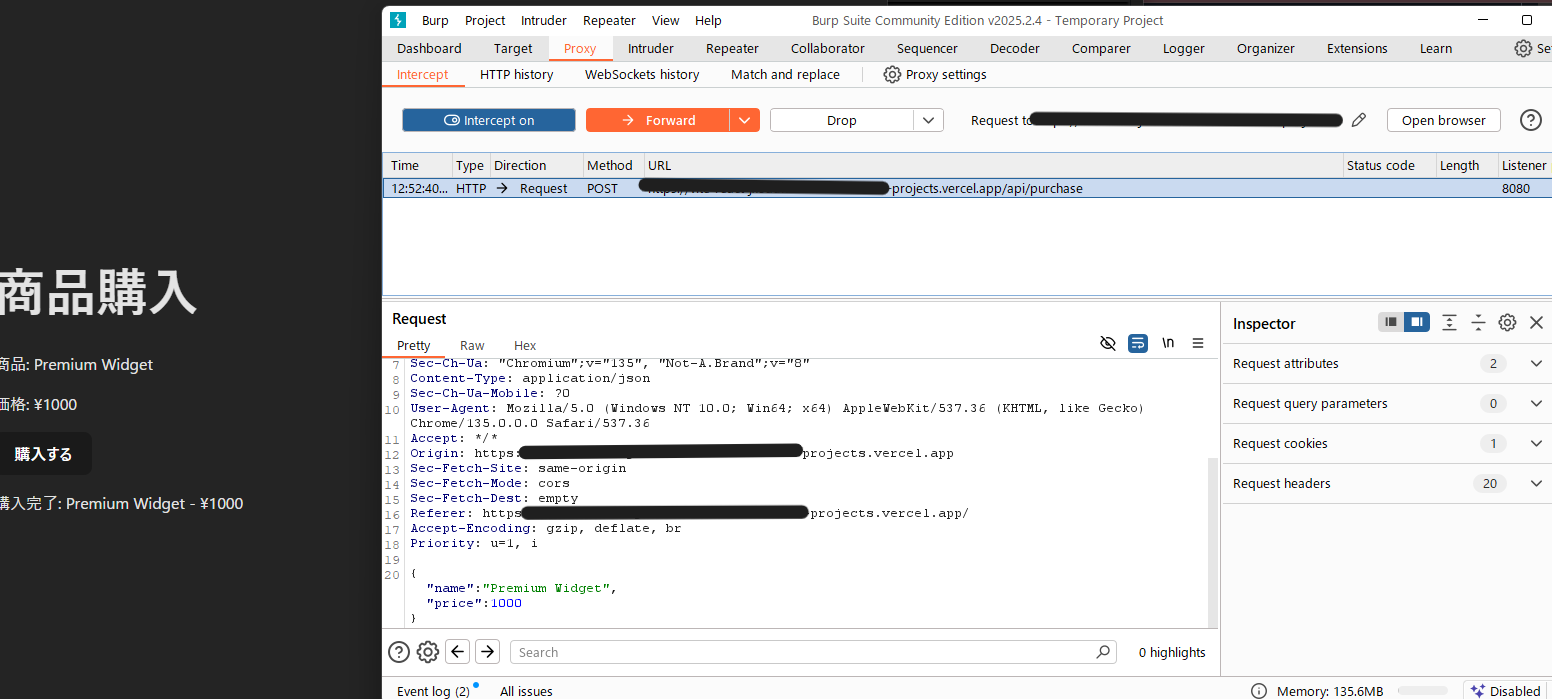Switch to the Comparer tab
The image size is (1552, 699).
click(1101, 48)
